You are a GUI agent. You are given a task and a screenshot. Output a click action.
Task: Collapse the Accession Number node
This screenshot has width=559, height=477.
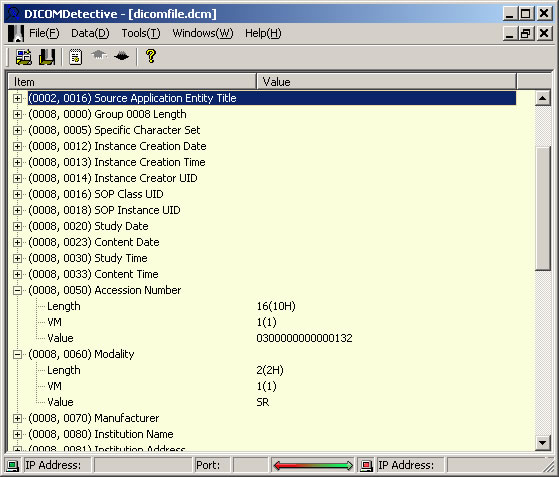[17, 291]
